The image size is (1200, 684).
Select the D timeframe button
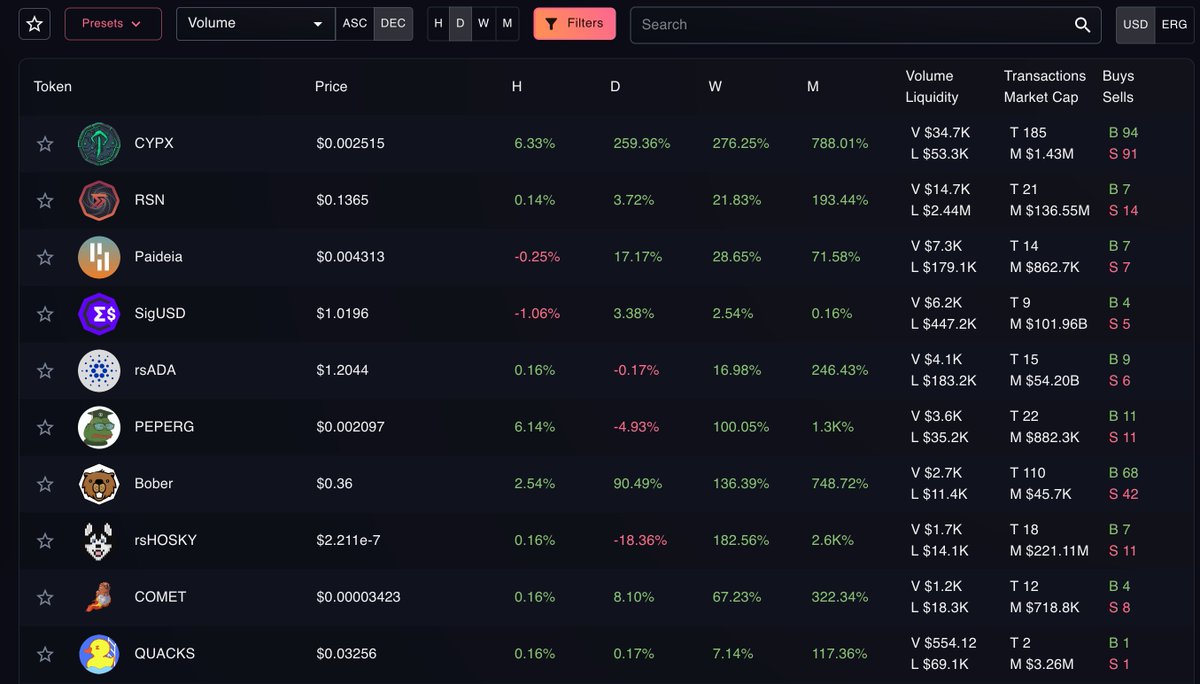[x=460, y=24]
